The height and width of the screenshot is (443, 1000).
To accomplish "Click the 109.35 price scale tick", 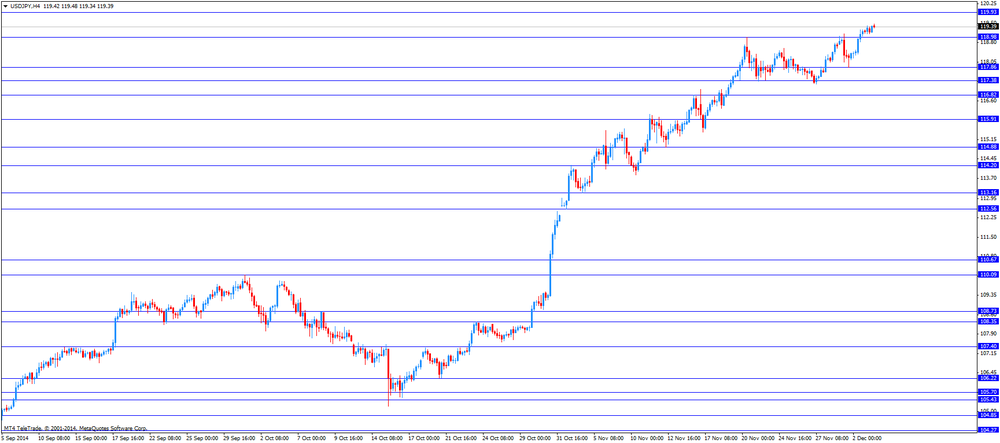I will click(989, 294).
